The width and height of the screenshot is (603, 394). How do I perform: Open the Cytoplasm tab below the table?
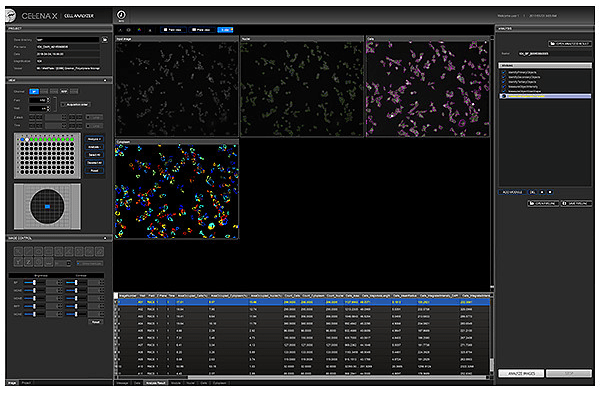[220, 383]
